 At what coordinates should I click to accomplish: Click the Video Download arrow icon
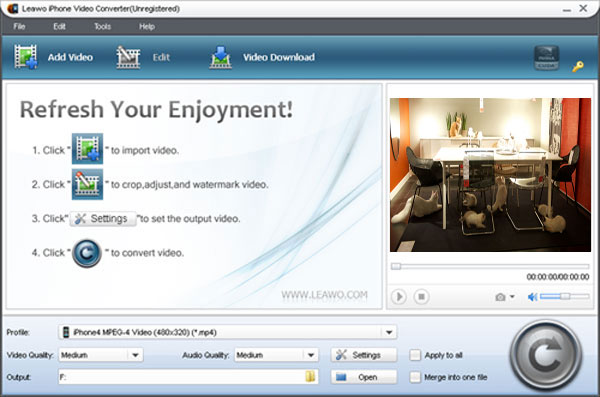(221, 57)
